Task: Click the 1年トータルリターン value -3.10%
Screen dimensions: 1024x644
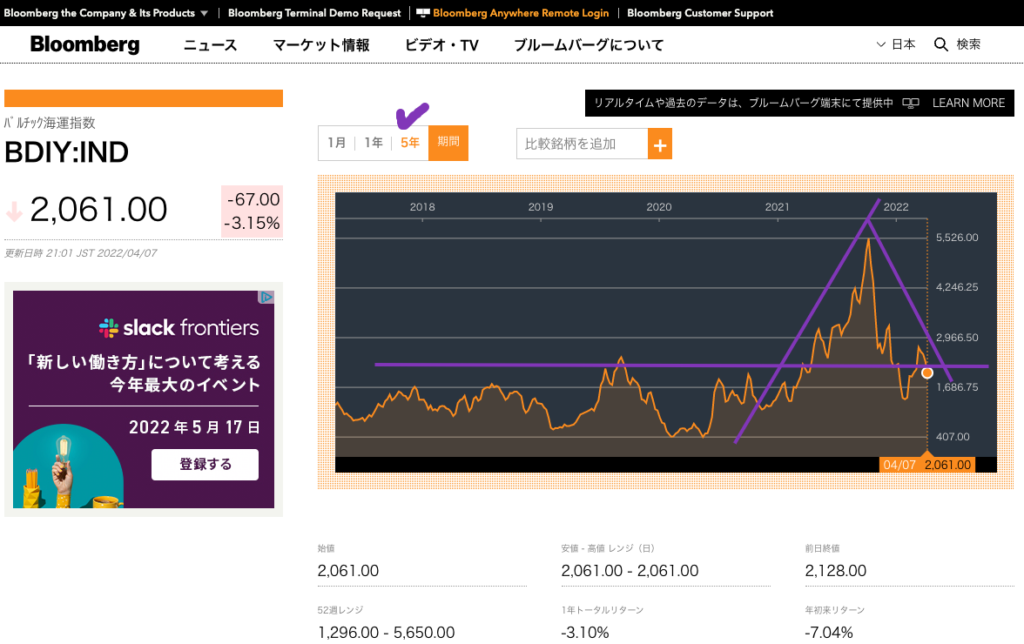Action: click(585, 632)
